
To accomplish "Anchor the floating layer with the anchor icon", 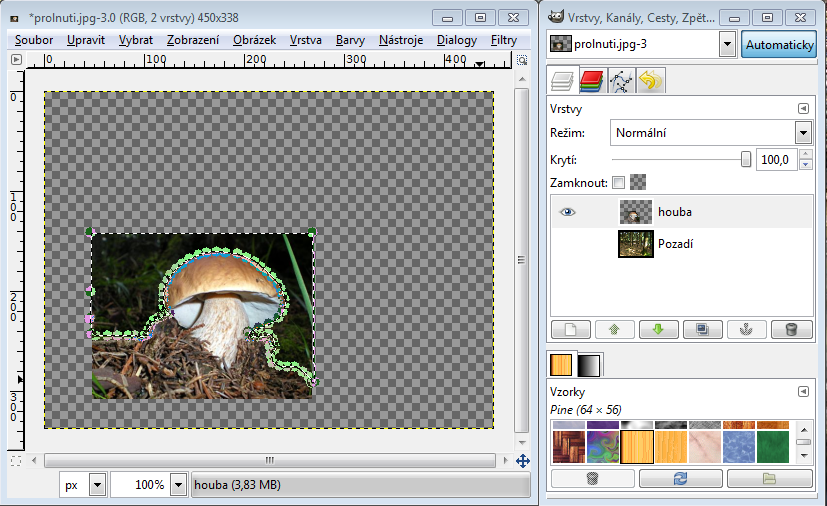I will (746, 329).
